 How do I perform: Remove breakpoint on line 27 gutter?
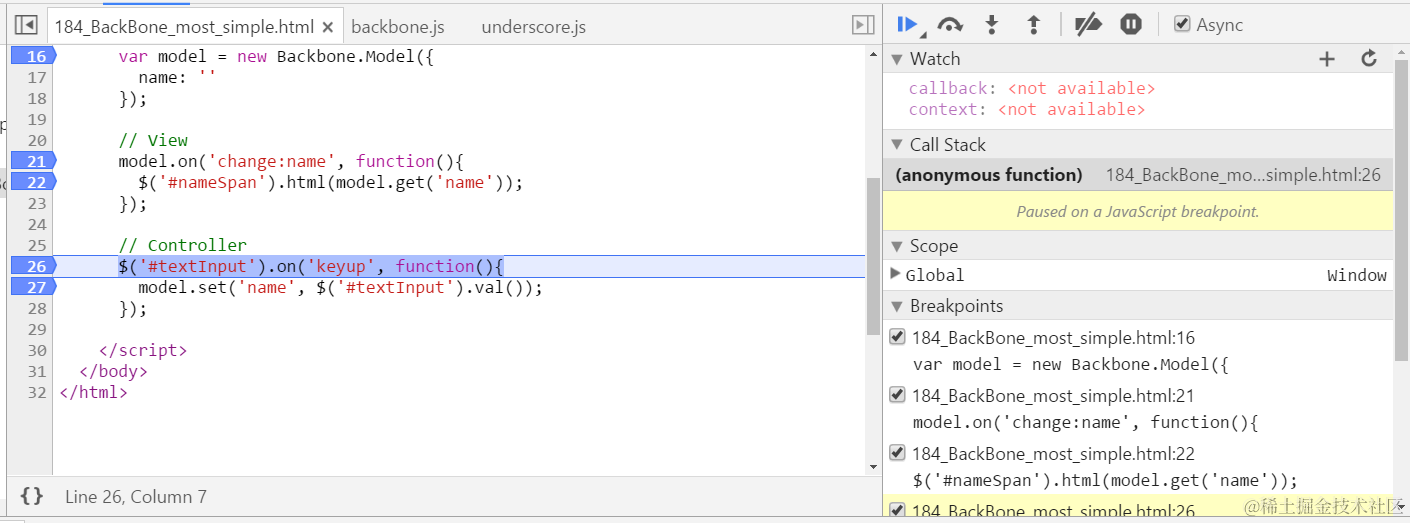click(x=33, y=287)
